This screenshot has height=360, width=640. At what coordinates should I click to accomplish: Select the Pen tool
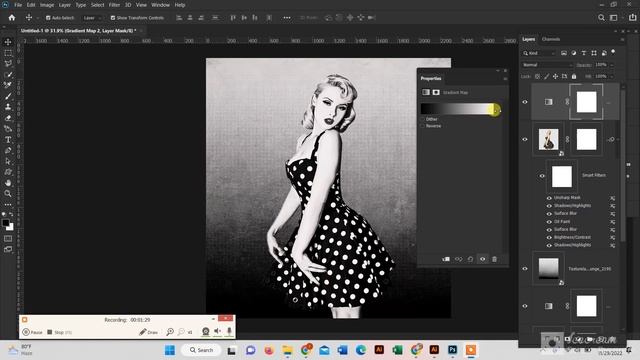point(8,151)
